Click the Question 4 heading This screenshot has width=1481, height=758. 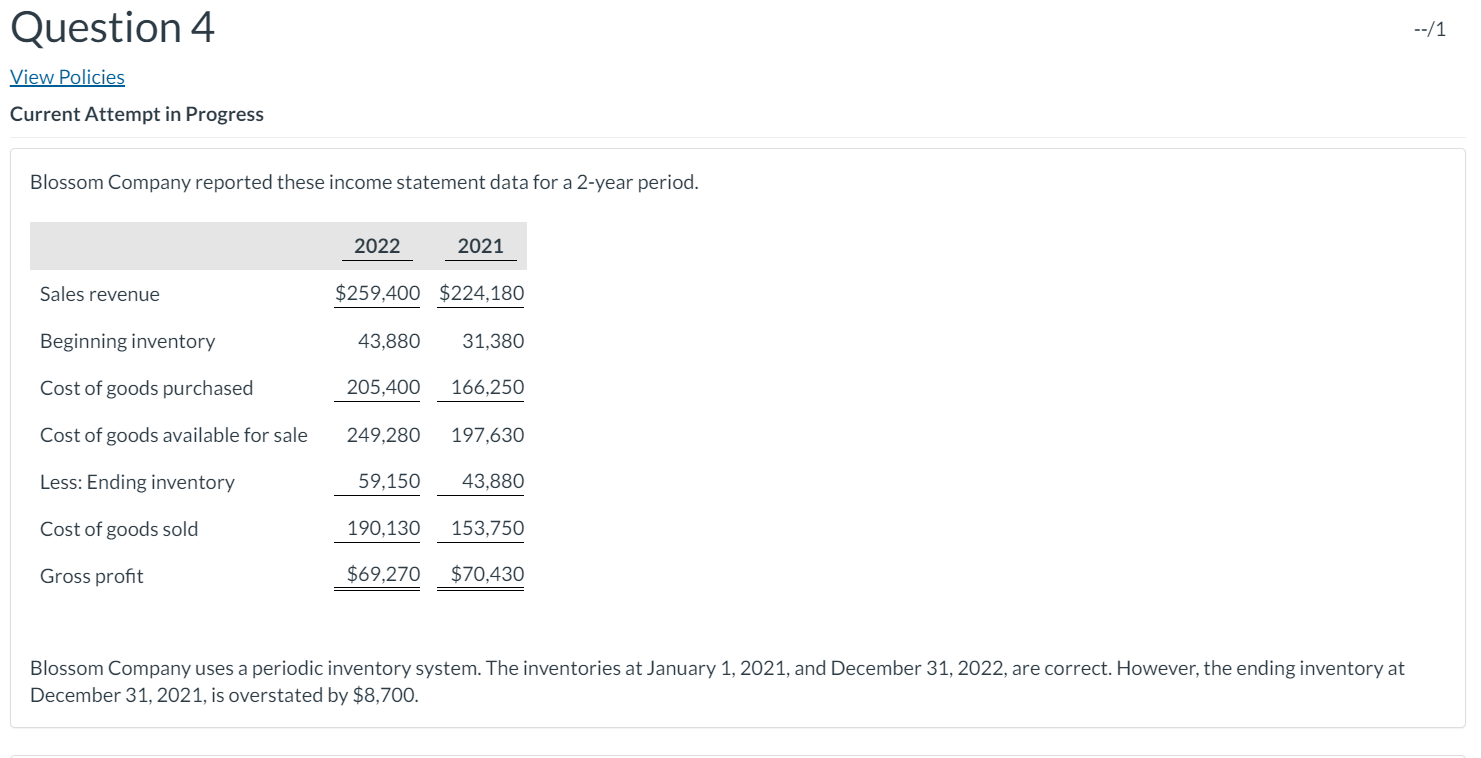110,27
